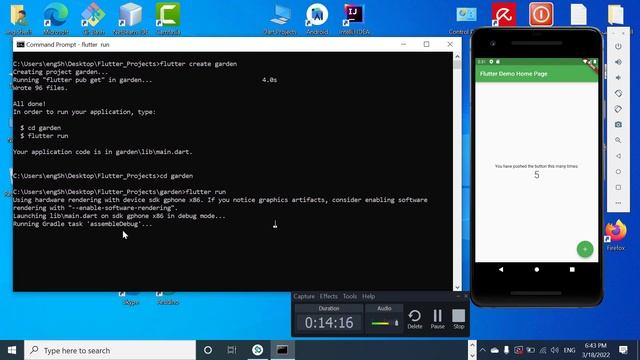Click the taskbar search box
Image resolution: width=640 pixels, height=360 pixels.
(x=110, y=350)
